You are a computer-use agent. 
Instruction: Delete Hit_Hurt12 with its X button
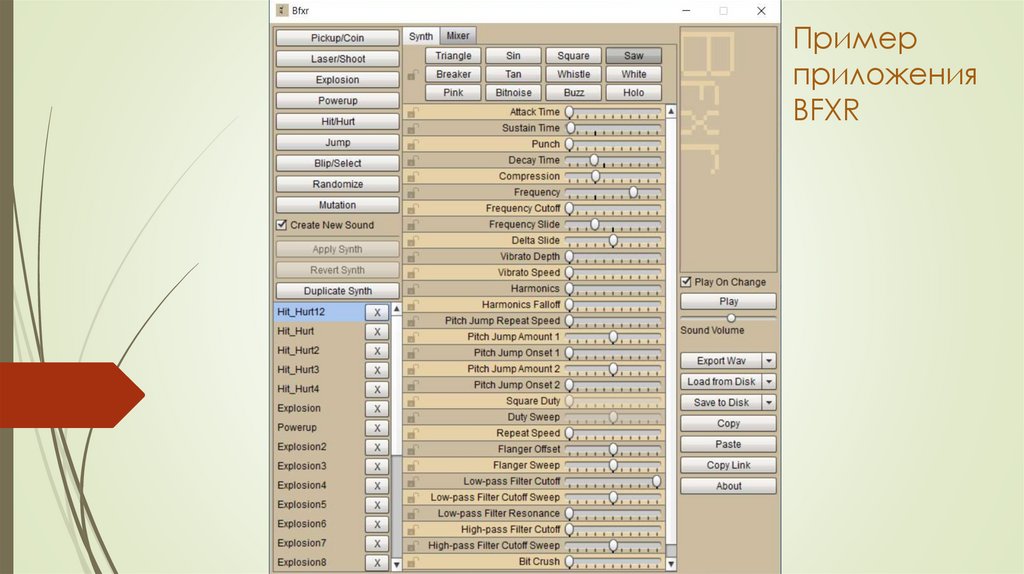(x=377, y=312)
